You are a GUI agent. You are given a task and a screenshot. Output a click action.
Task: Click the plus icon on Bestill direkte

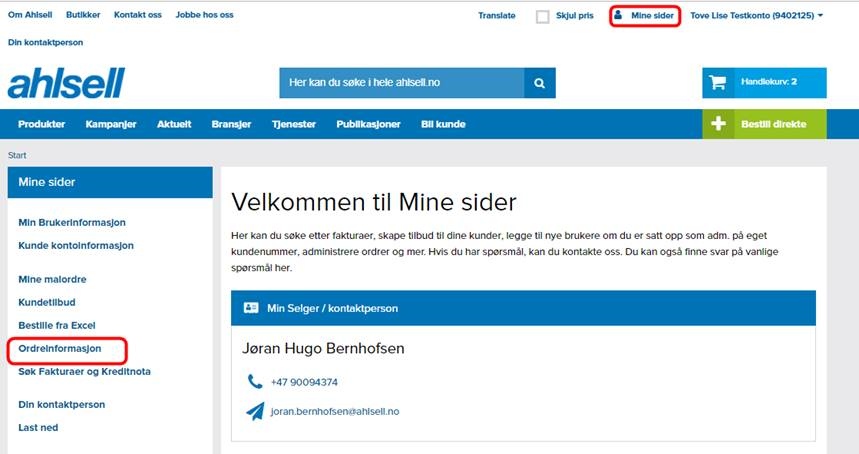pos(718,124)
